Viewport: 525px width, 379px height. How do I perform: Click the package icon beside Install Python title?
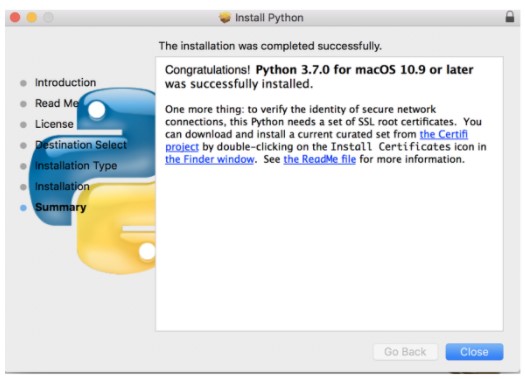point(225,17)
